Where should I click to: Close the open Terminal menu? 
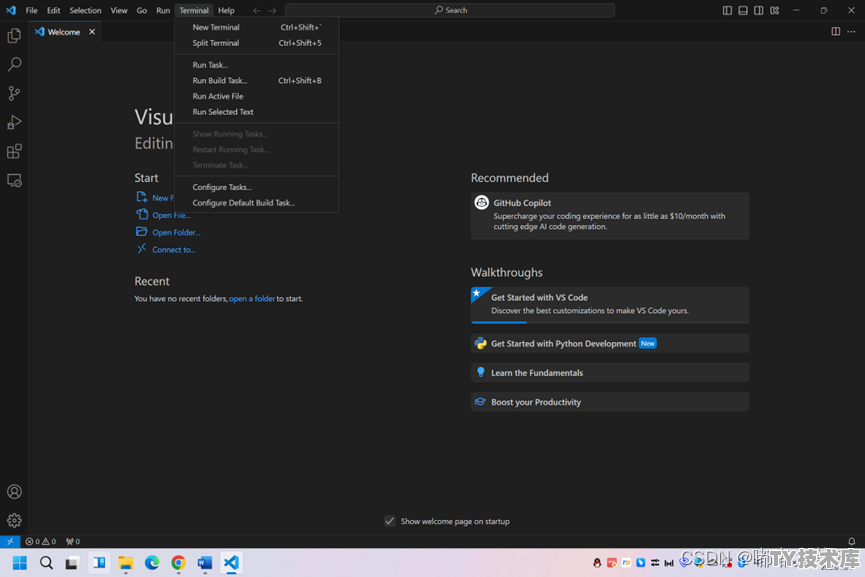[194, 10]
